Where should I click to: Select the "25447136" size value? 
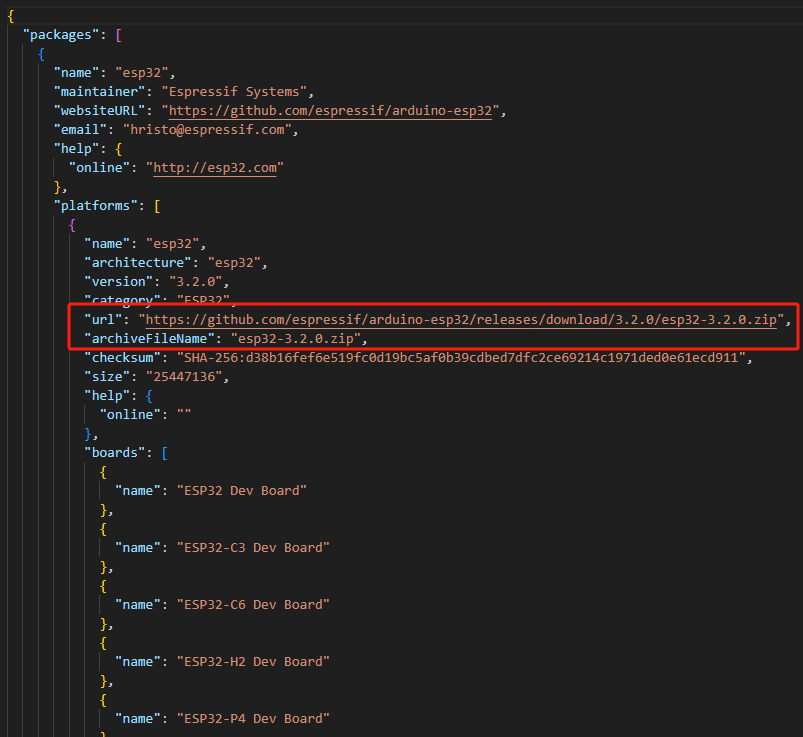(184, 376)
